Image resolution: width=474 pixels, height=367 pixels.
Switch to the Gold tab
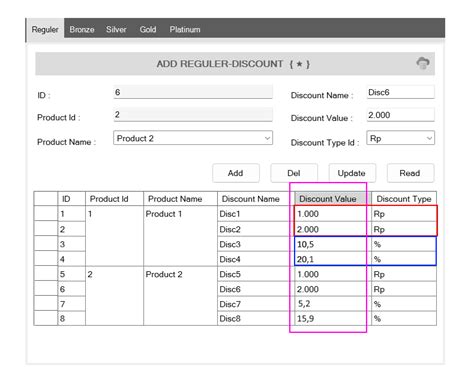click(x=148, y=29)
